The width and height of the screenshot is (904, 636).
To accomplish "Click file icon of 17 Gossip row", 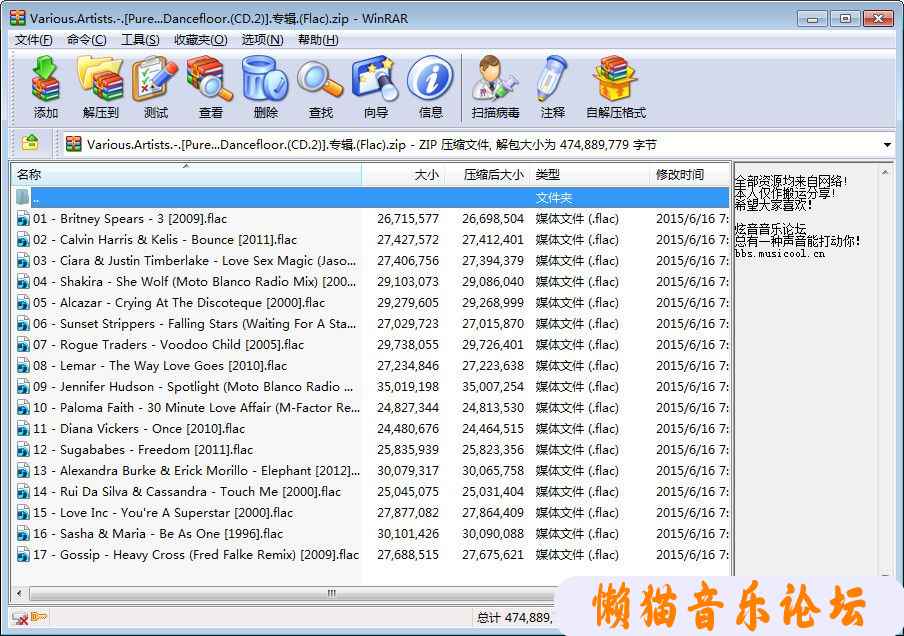I will 23,555.
